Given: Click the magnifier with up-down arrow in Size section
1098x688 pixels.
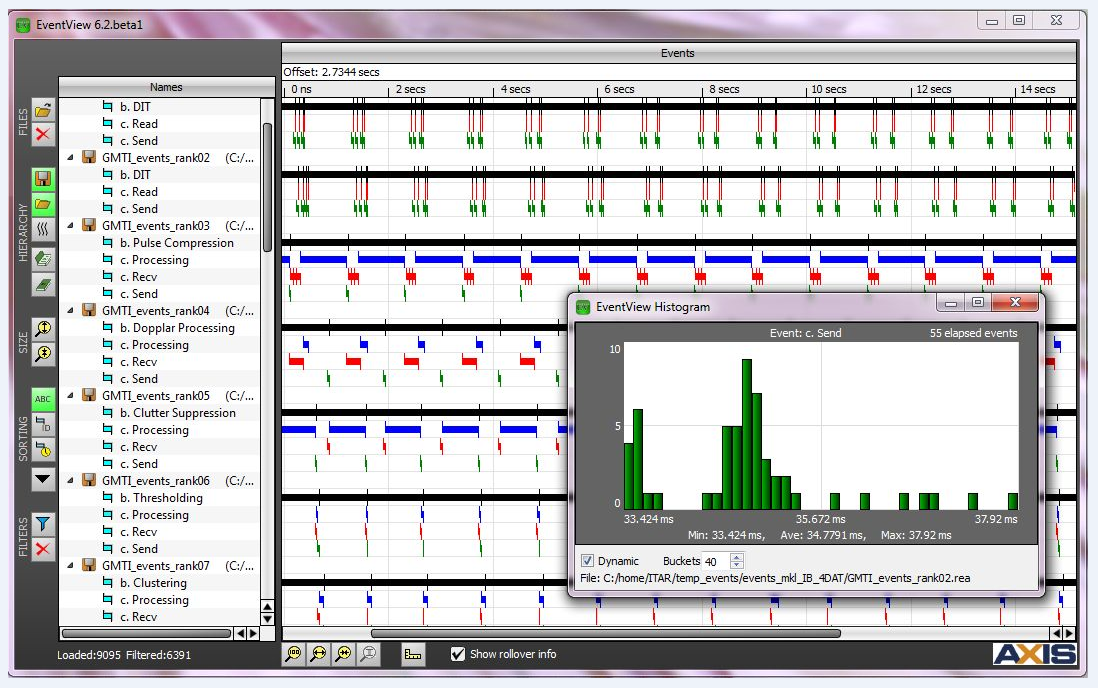Looking at the screenshot, I should (x=43, y=328).
